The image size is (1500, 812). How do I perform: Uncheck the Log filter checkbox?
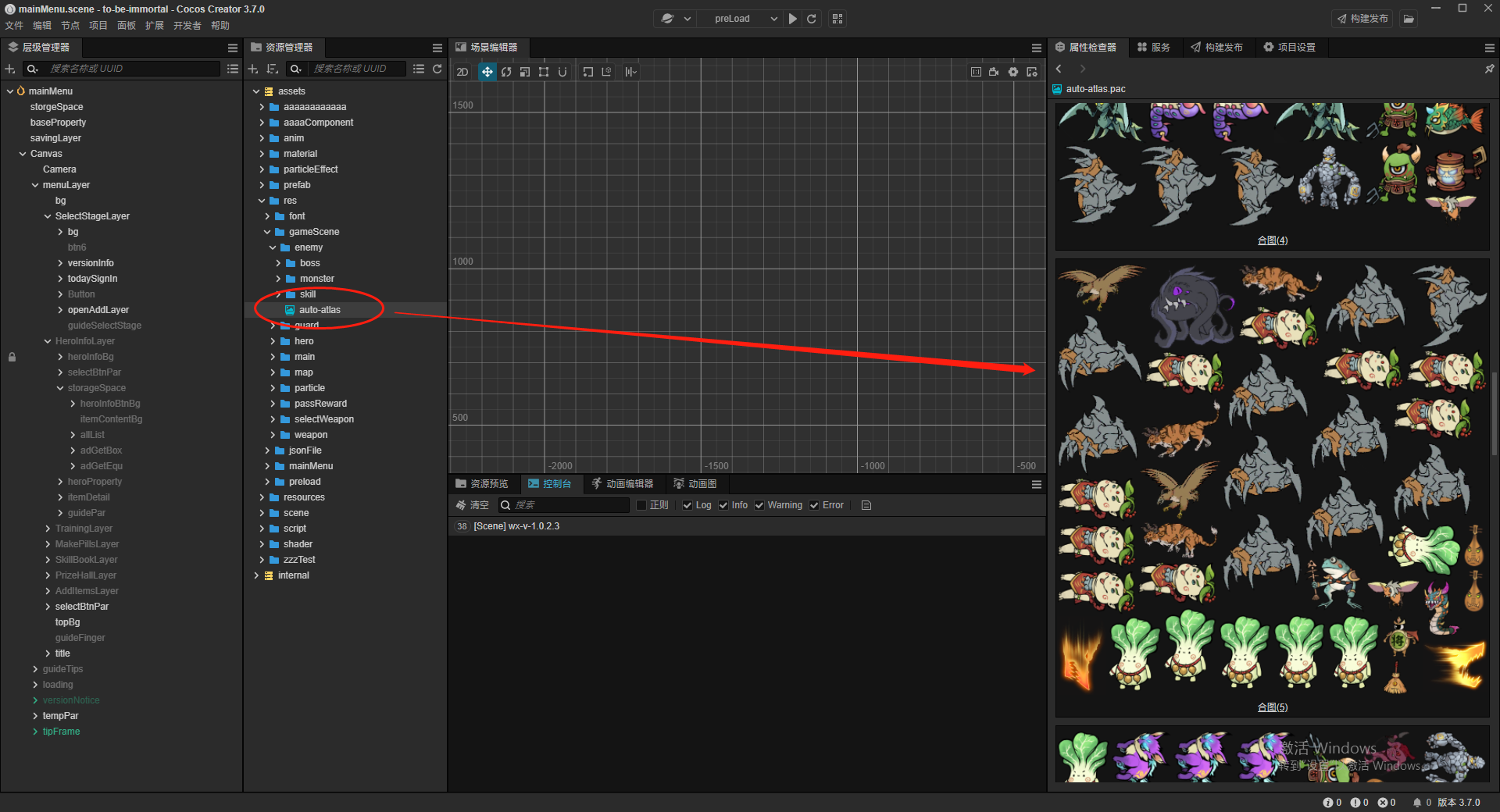pos(687,505)
